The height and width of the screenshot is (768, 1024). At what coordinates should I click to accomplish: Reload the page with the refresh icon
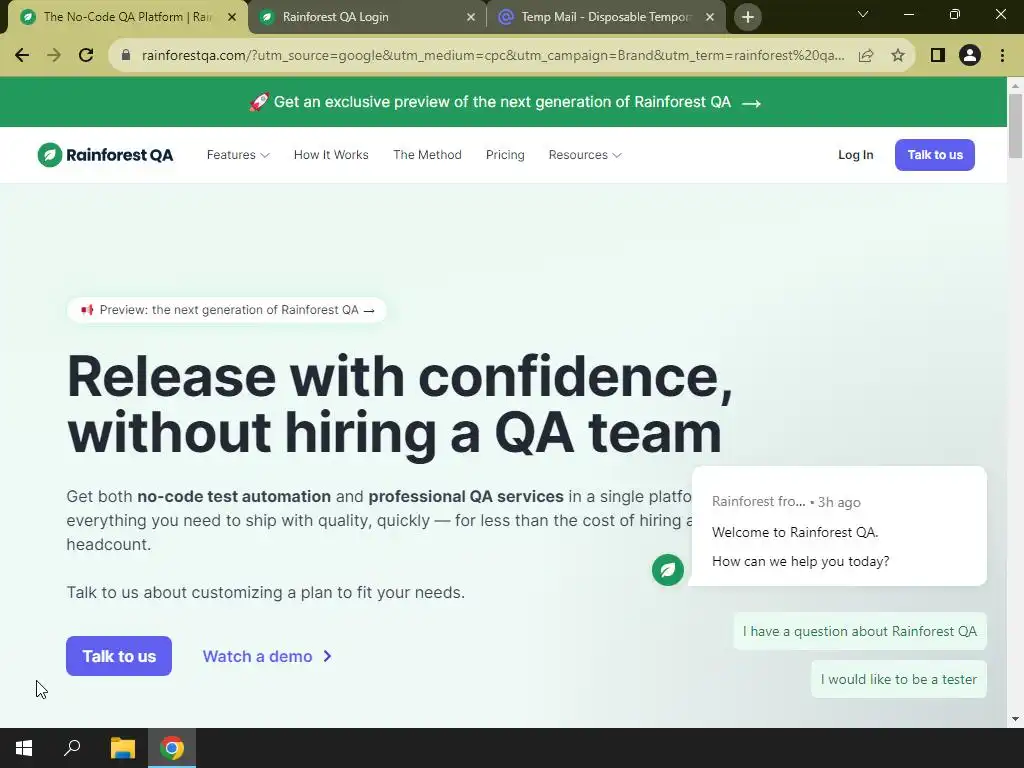pyautogui.click(x=86, y=56)
